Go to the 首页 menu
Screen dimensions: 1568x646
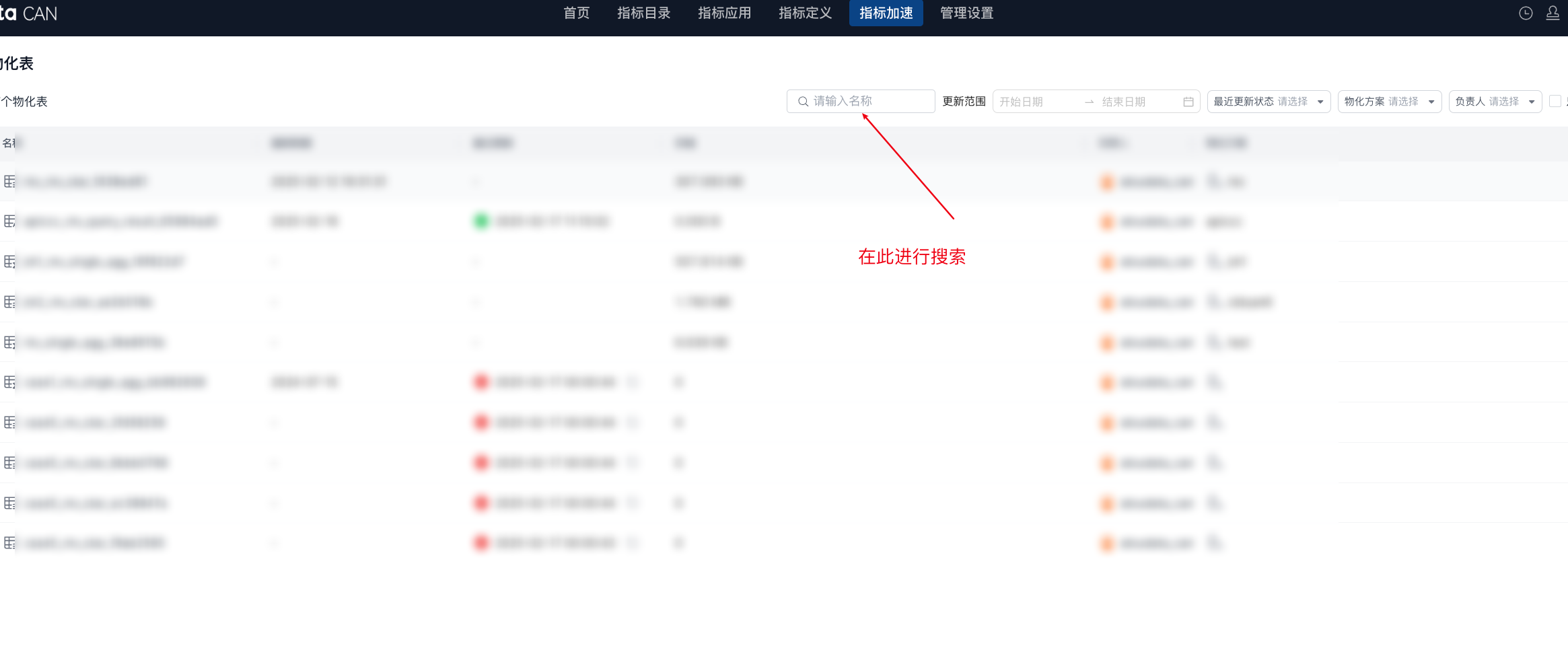click(576, 13)
